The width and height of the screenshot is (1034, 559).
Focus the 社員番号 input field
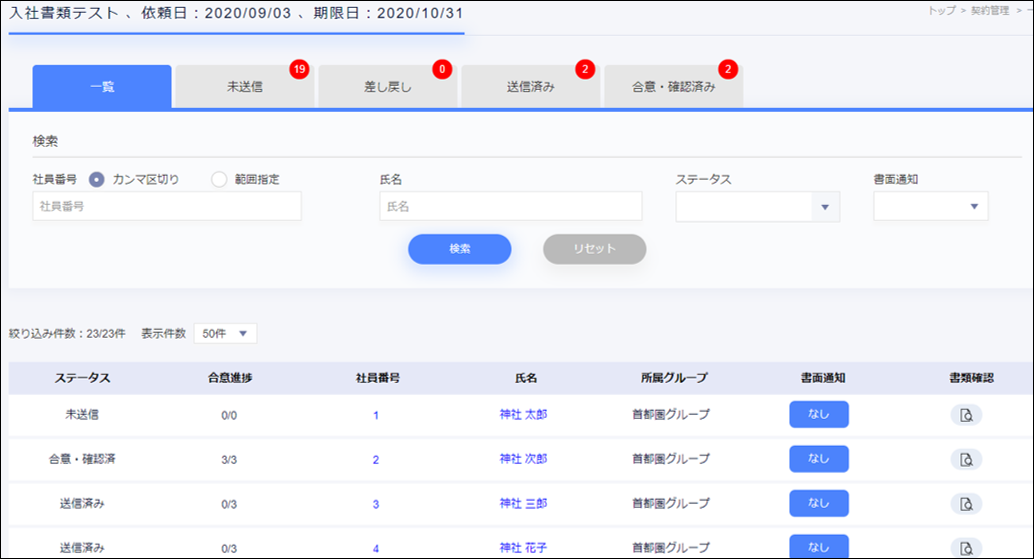point(167,206)
